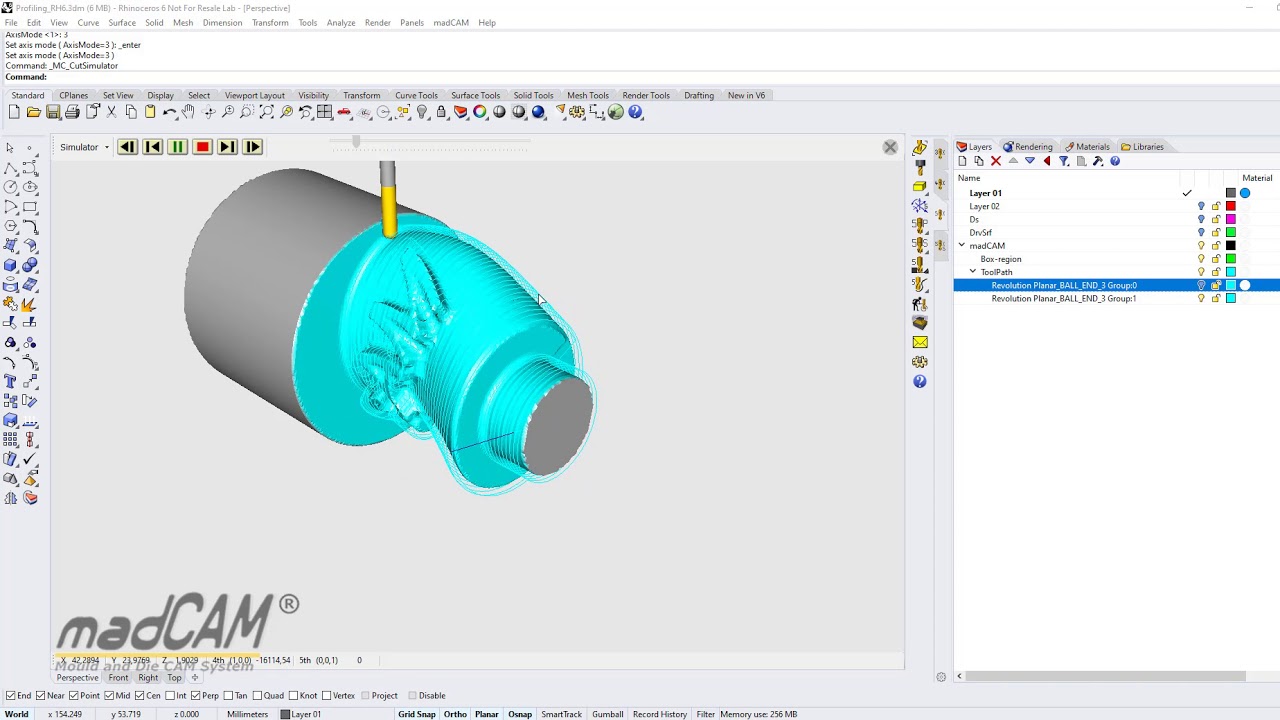Open Layers panel tools hammer icon
1280x720 pixels.
[1098, 161]
